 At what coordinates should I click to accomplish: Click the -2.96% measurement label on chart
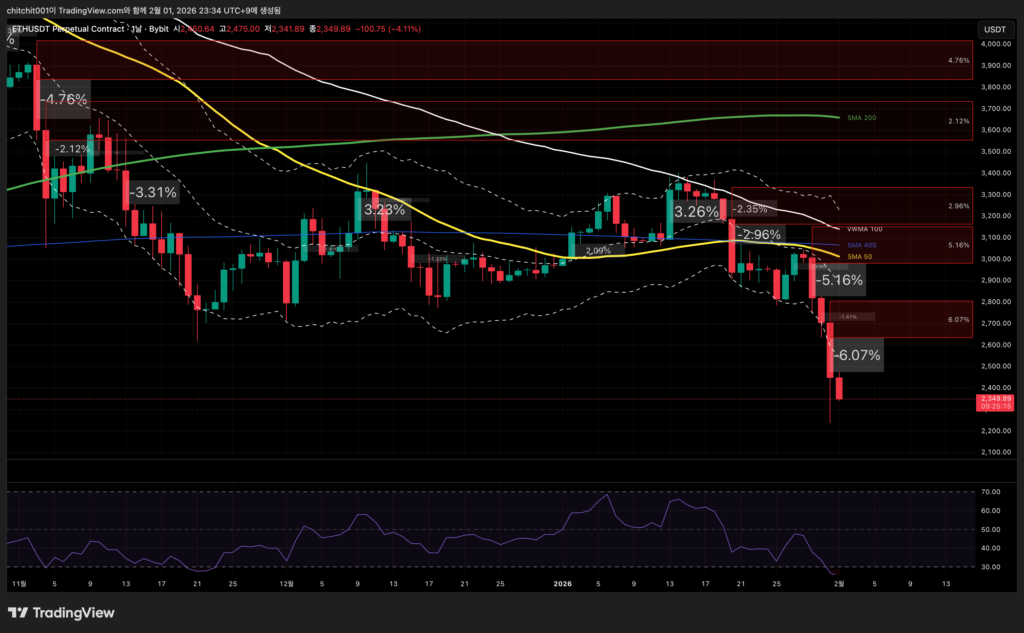click(758, 235)
